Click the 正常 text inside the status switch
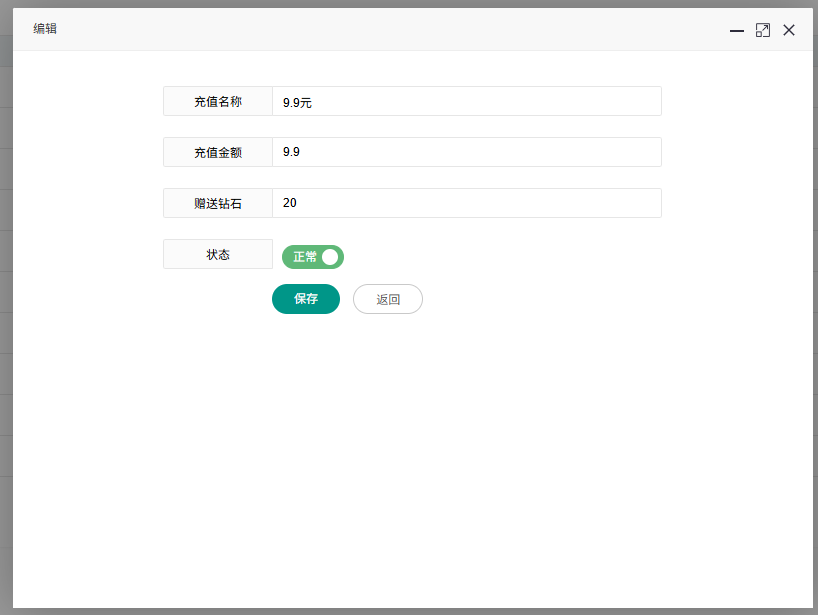This screenshot has height=615, width=818. [304, 257]
